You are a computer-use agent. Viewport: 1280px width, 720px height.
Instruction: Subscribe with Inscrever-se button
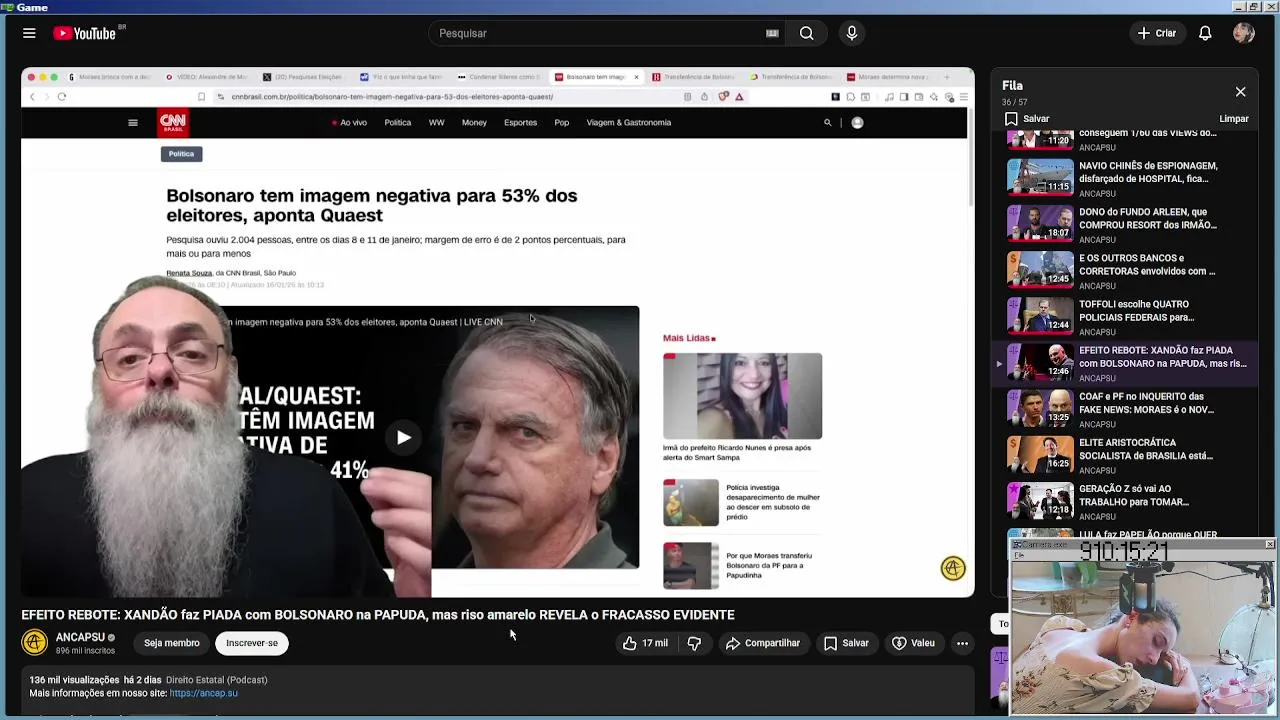click(252, 643)
